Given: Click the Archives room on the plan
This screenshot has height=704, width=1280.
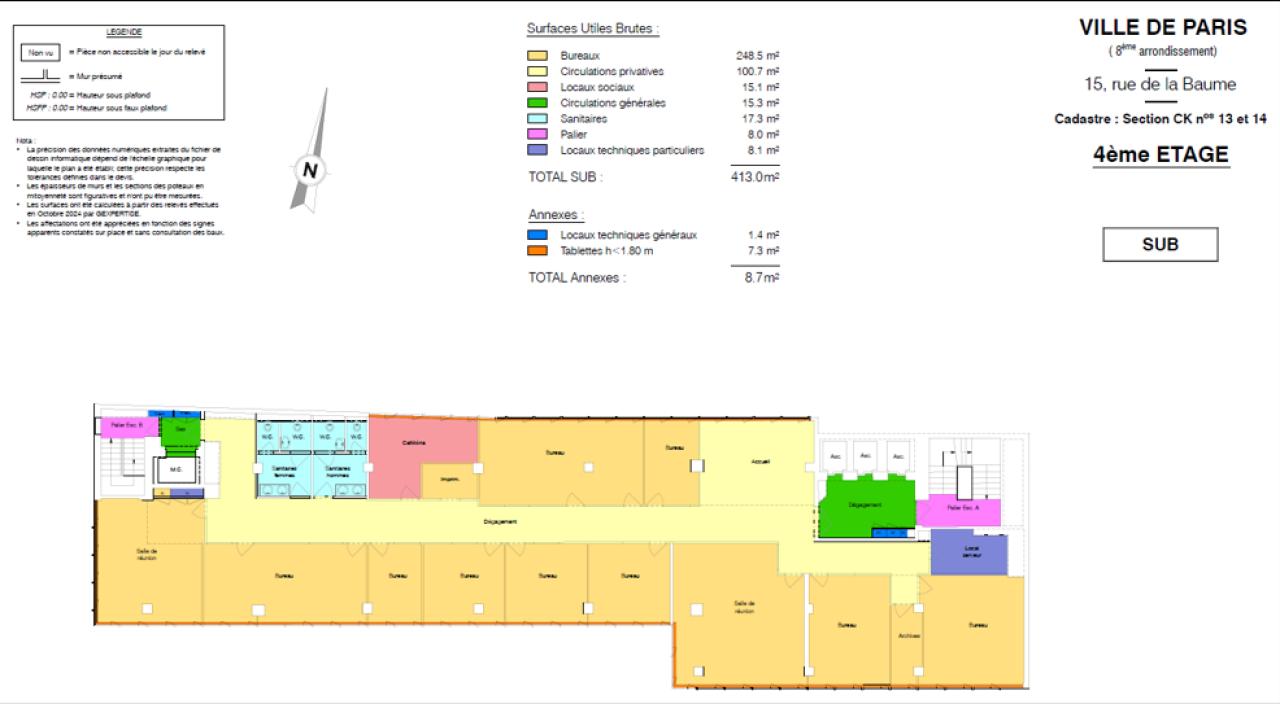Looking at the screenshot, I should tap(907, 637).
